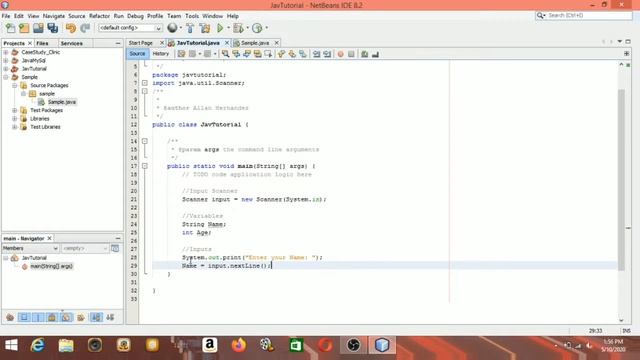
Task: Select Sample.java in Projects tree
Action: coord(62,102)
